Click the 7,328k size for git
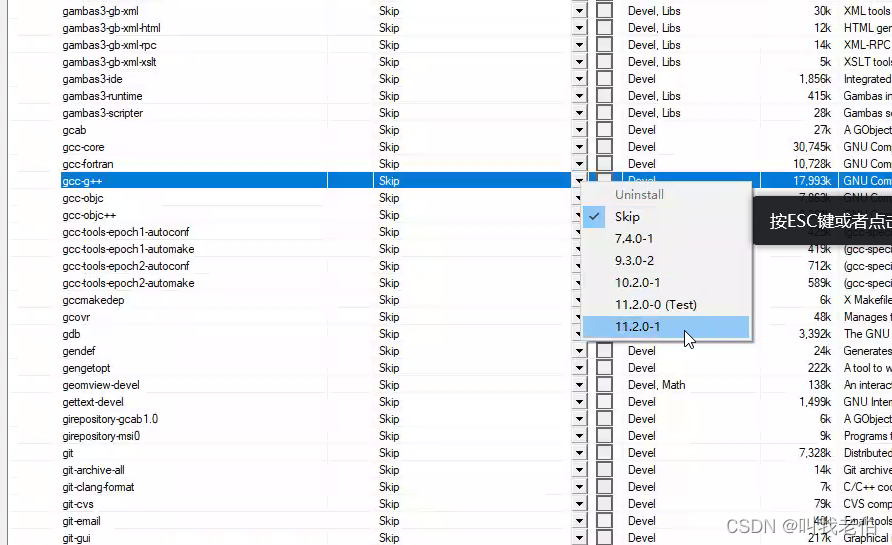This screenshot has width=892, height=545. (x=815, y=453)
